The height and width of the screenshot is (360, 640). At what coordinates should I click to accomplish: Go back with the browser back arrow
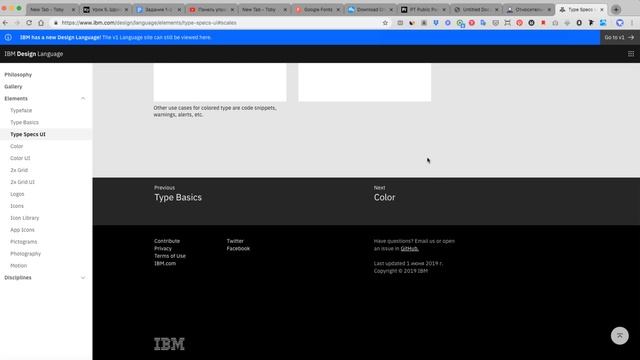tap(5, 23)
